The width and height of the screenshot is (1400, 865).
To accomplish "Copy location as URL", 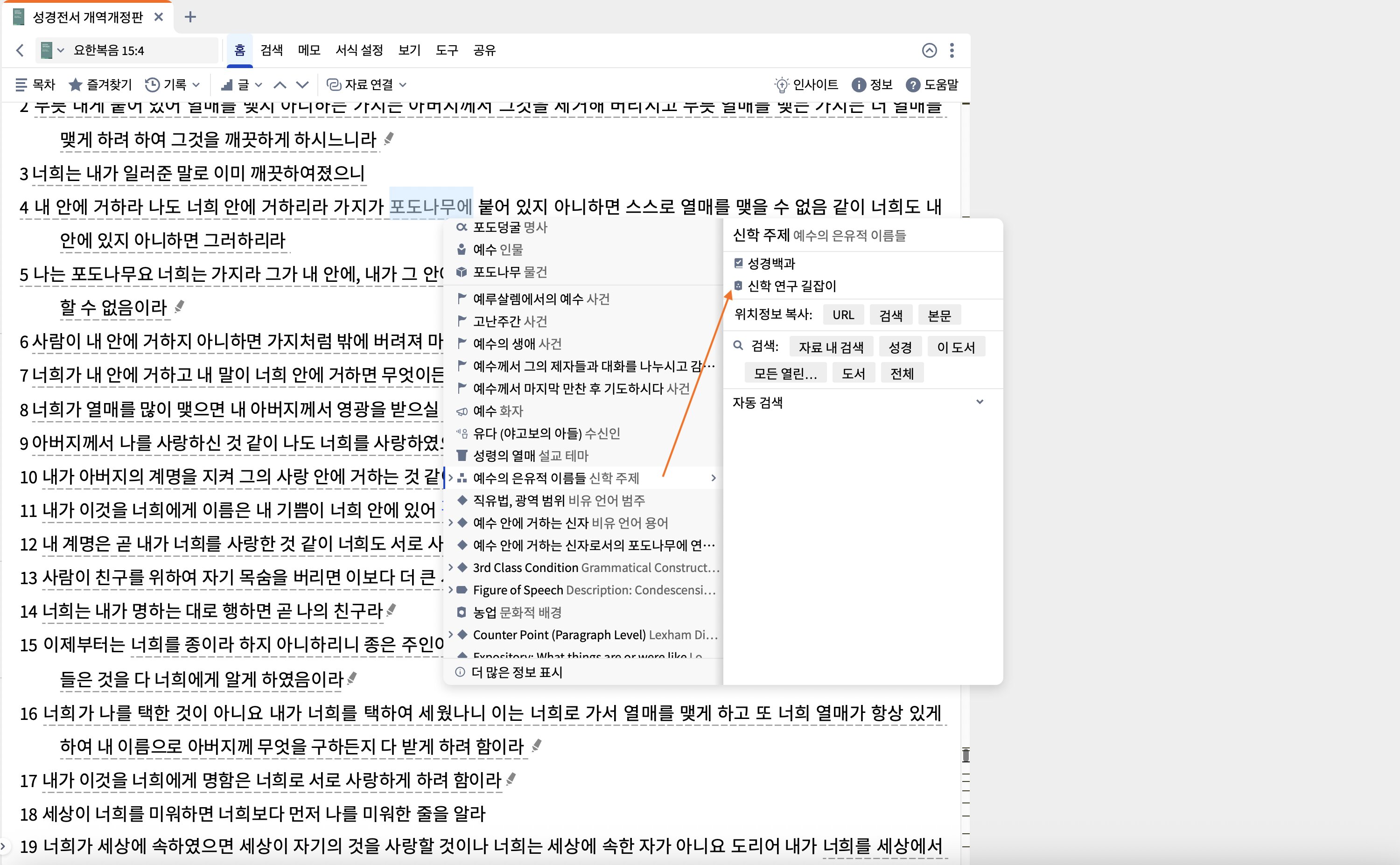I will (x=843, y=315).
